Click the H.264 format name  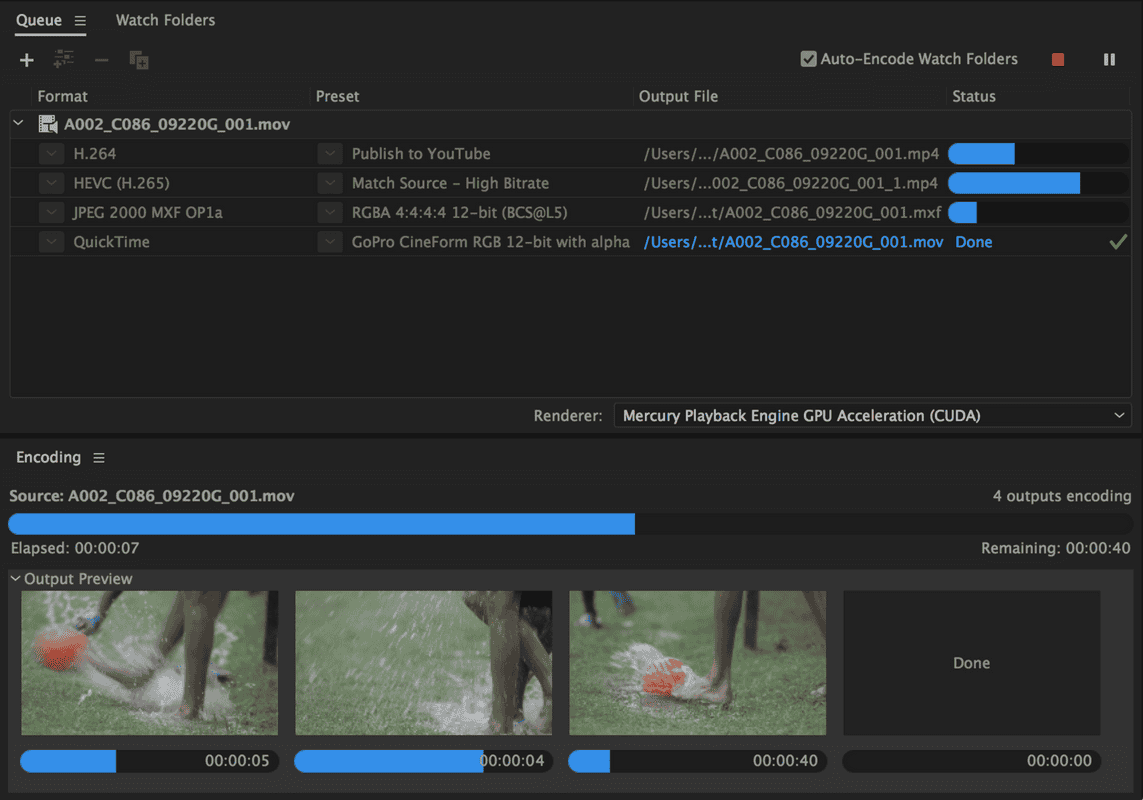[95, 154]
